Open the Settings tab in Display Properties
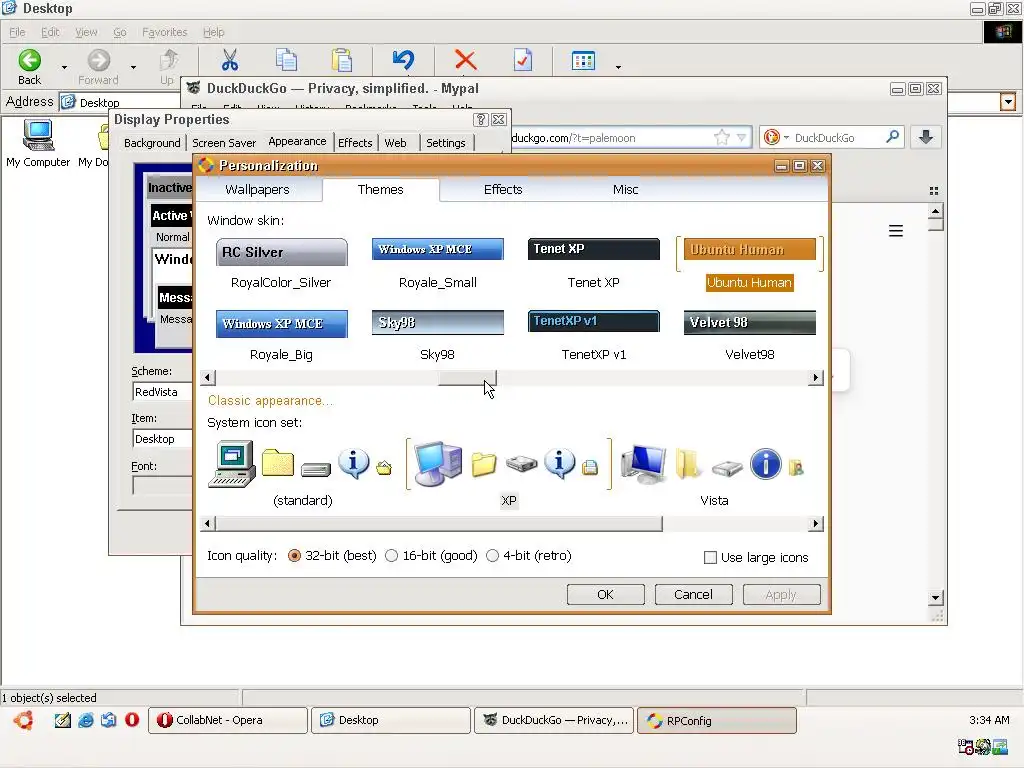This screenshot has width=1024, height=768. point(445,143)
